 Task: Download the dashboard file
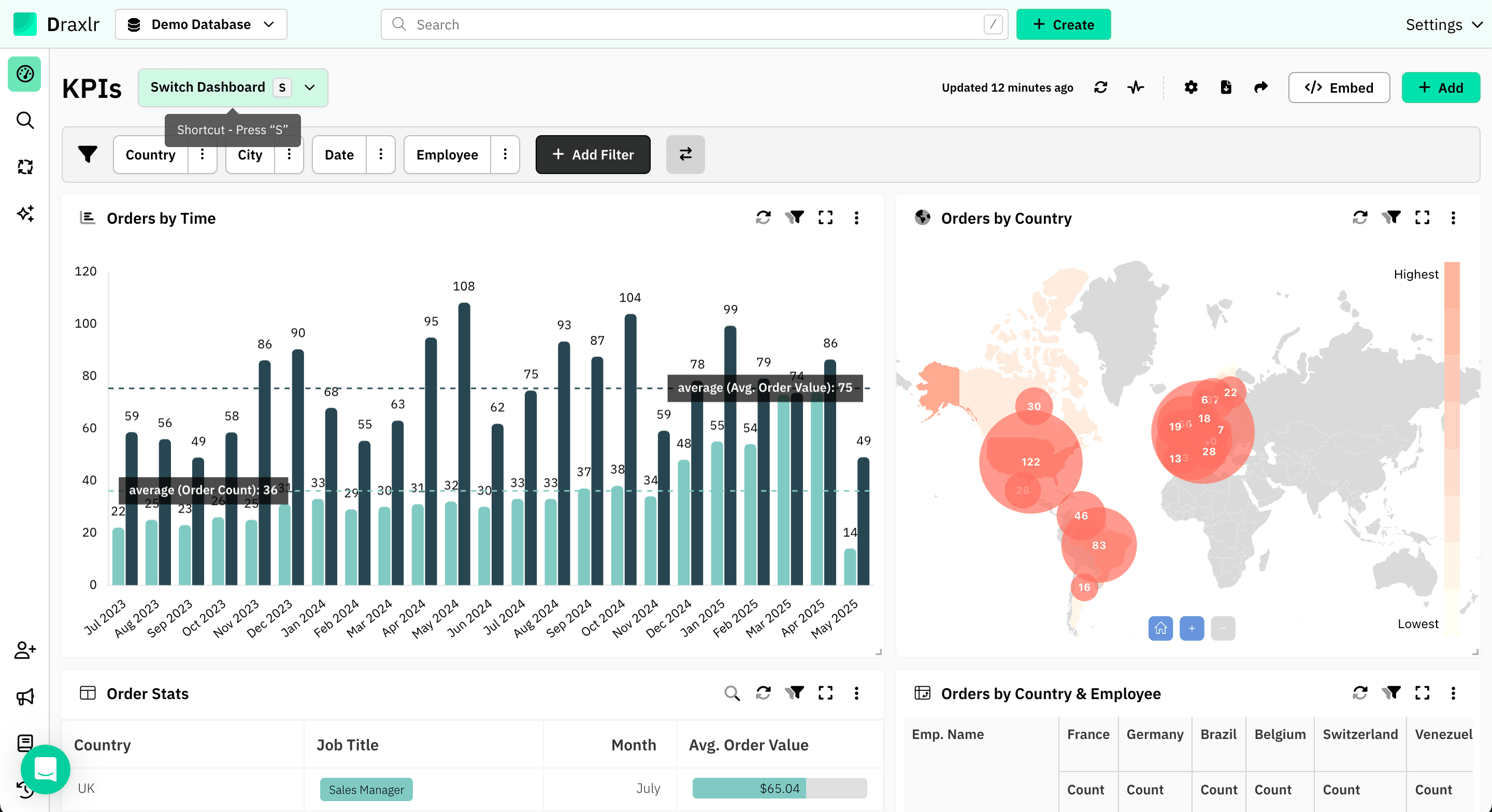click(1226, 88)
